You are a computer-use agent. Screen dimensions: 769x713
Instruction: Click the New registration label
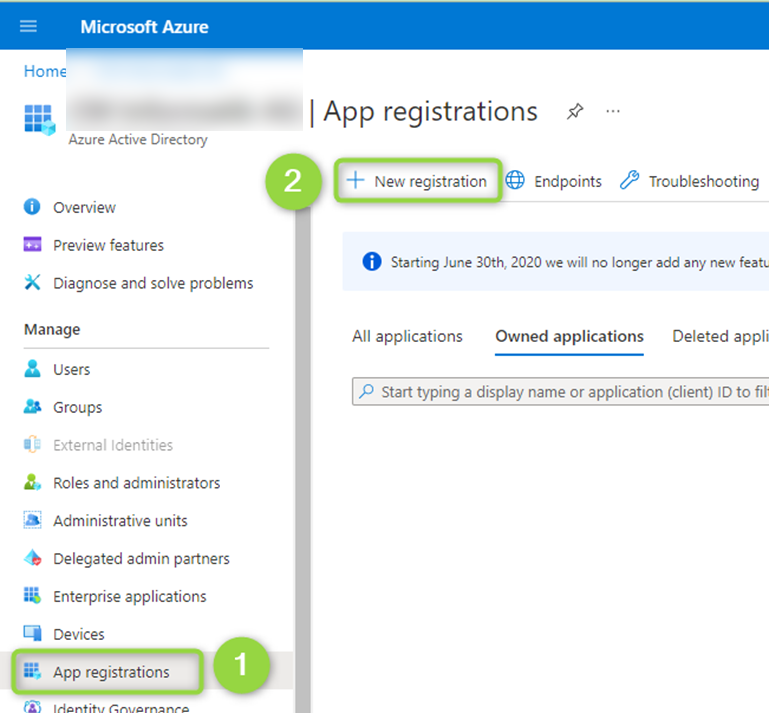point(431,181)
